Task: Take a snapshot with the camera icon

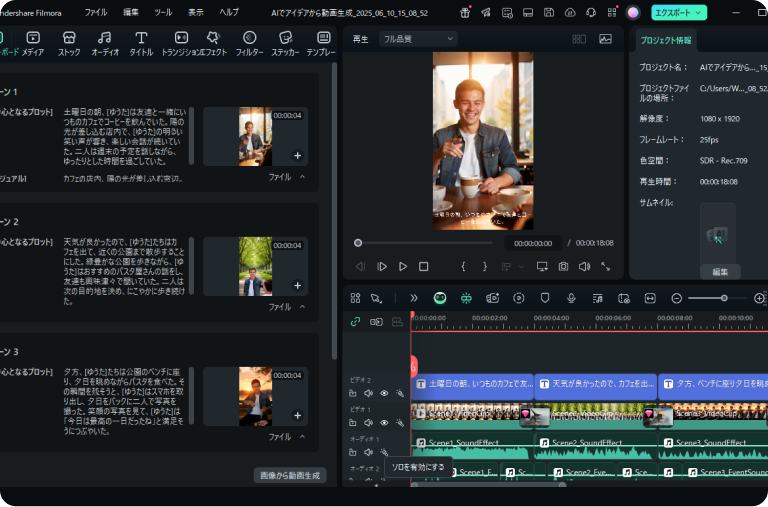Action: pyautogui.click(x=563, y=266)
